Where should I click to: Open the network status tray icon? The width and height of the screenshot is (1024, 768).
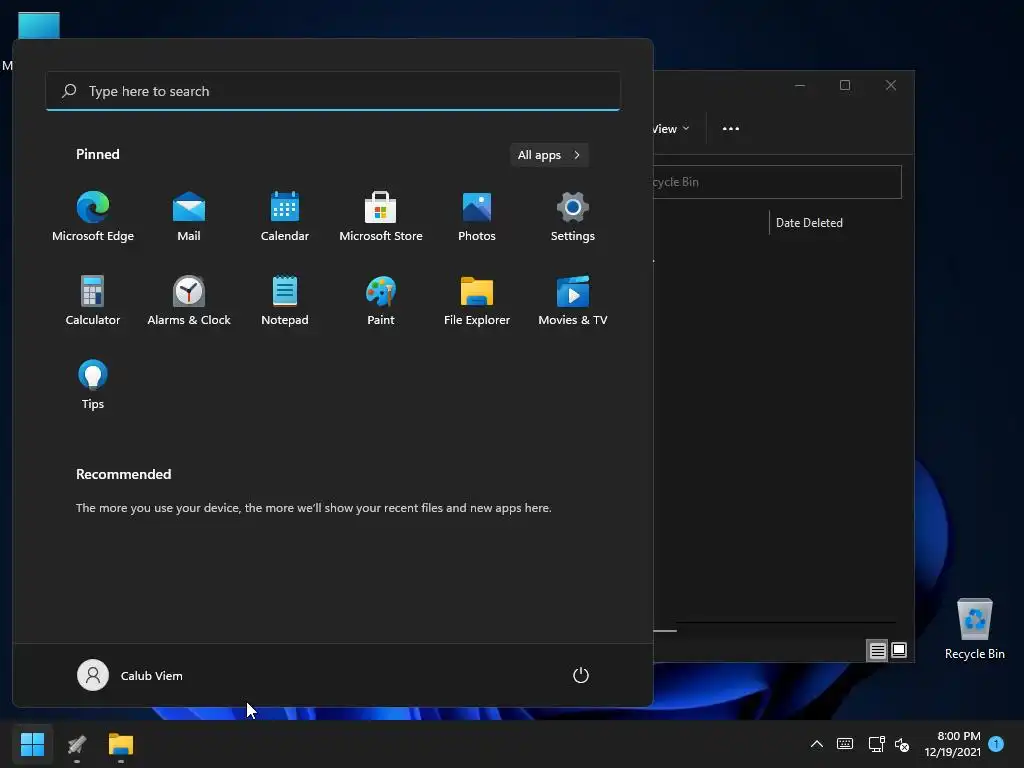coord(876,744)
